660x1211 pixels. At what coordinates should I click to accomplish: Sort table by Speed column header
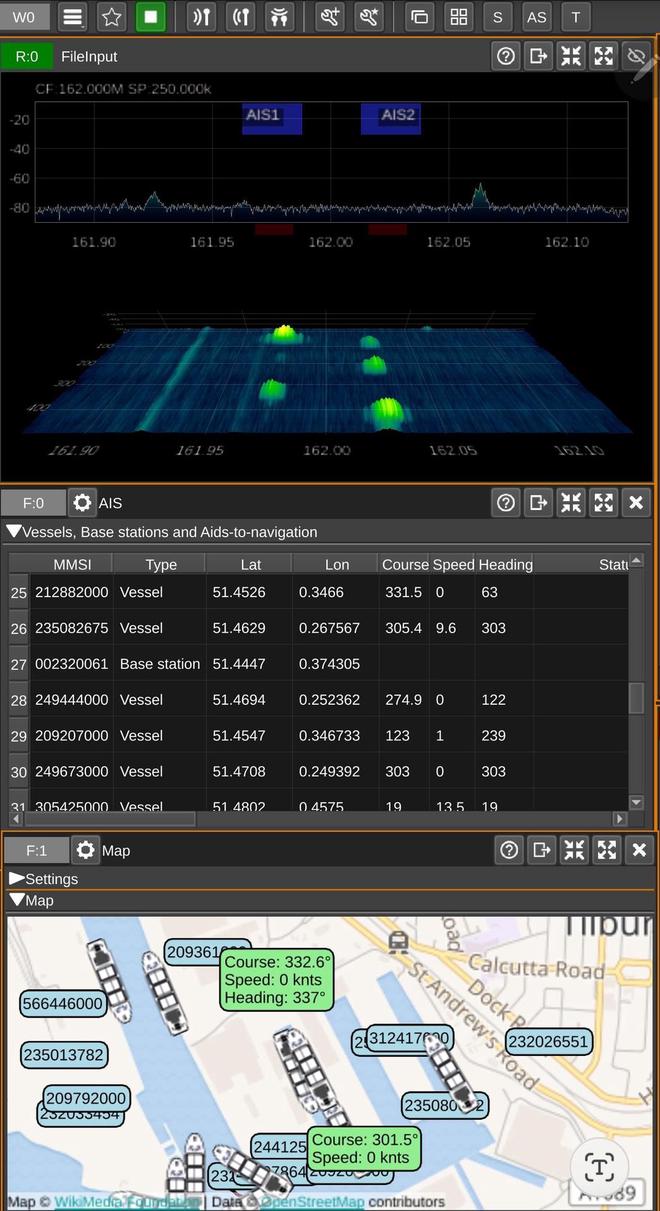pyautogui.click(x=453, y=564)
